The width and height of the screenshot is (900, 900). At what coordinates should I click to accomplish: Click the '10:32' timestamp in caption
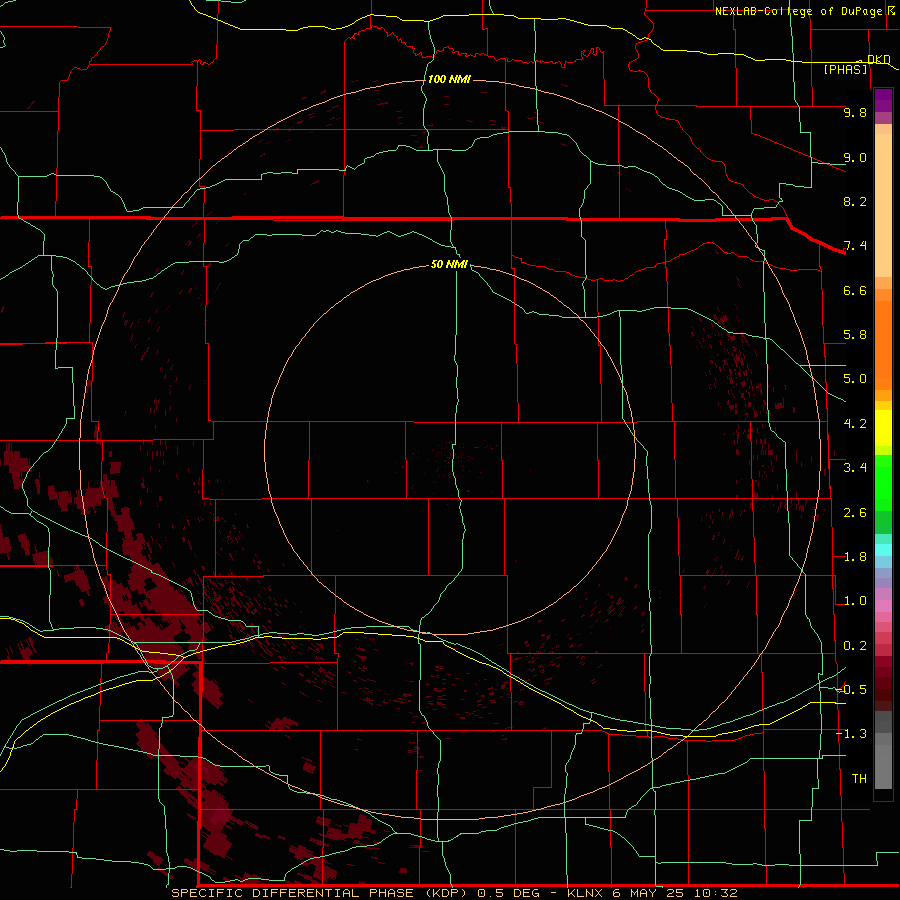716,893
